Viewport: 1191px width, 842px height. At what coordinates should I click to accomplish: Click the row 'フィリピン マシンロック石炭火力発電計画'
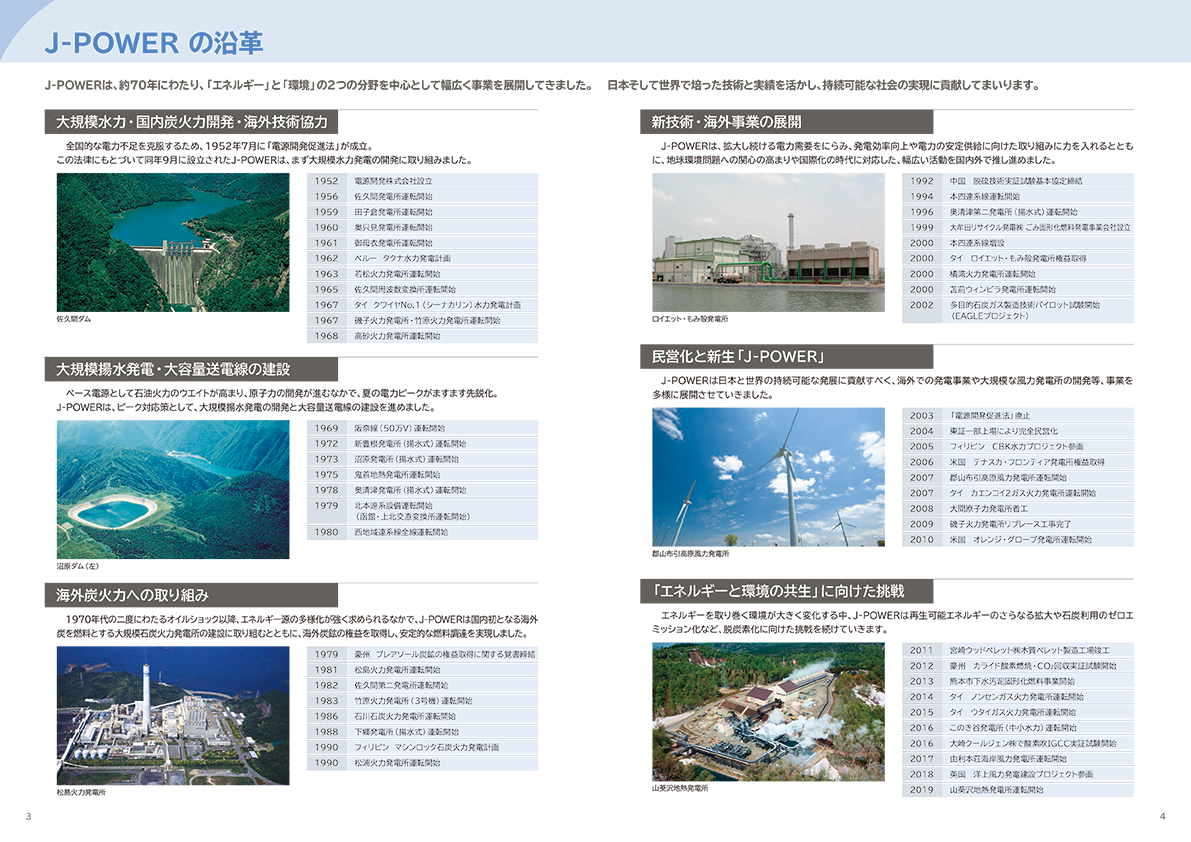point(422,748)
